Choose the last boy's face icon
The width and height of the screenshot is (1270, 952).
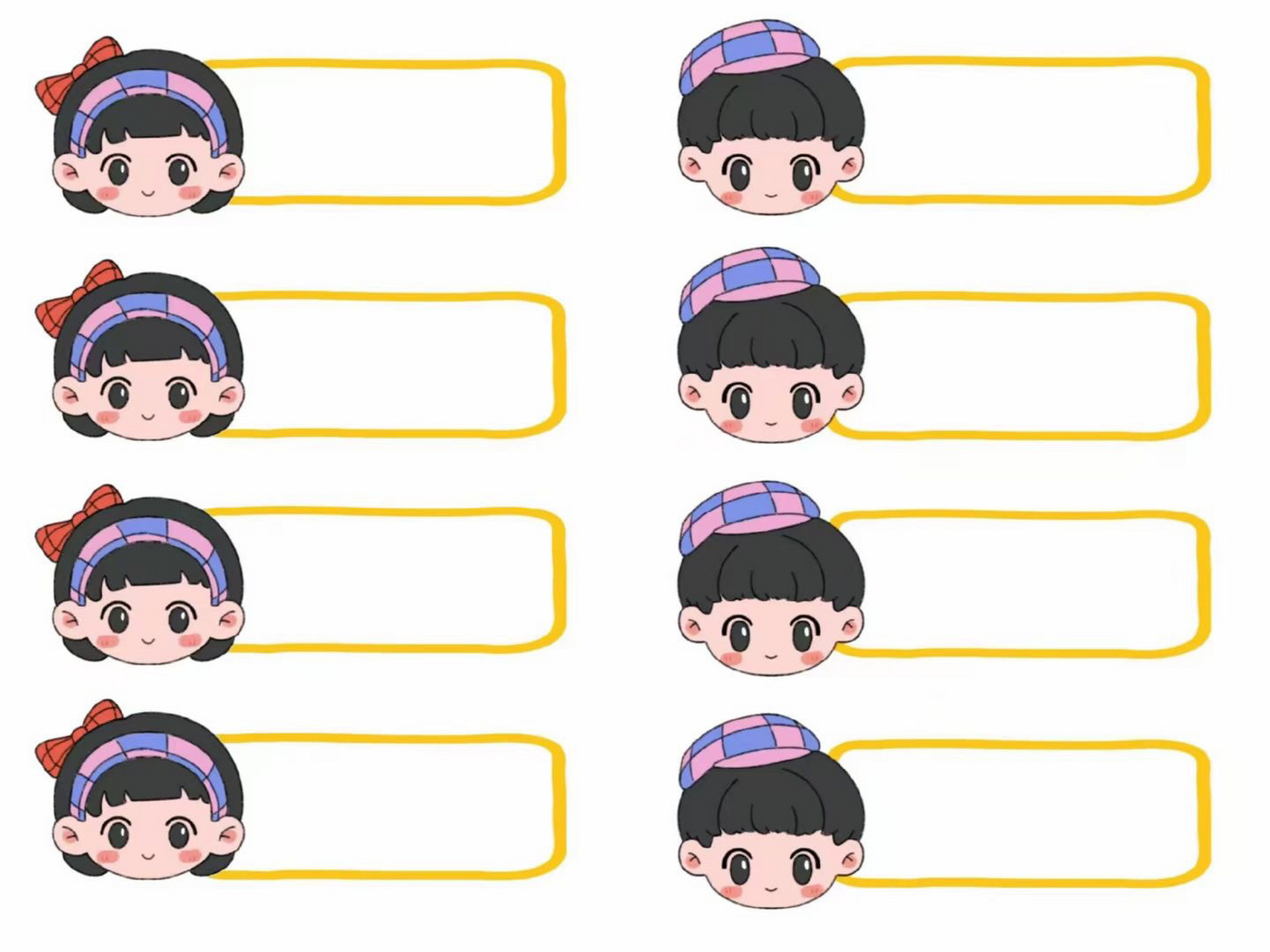click(772, 811)
